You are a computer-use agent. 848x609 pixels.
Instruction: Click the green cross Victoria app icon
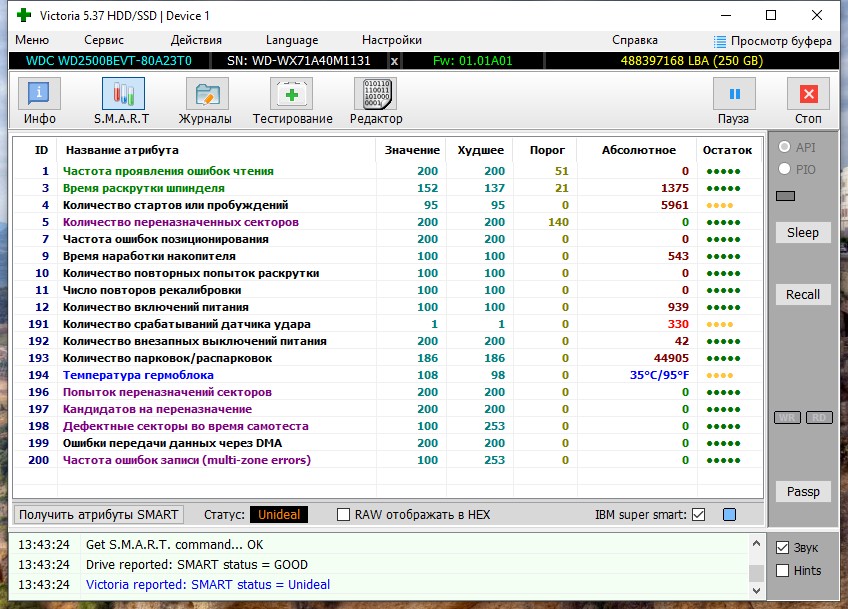(x=24, y=15)
